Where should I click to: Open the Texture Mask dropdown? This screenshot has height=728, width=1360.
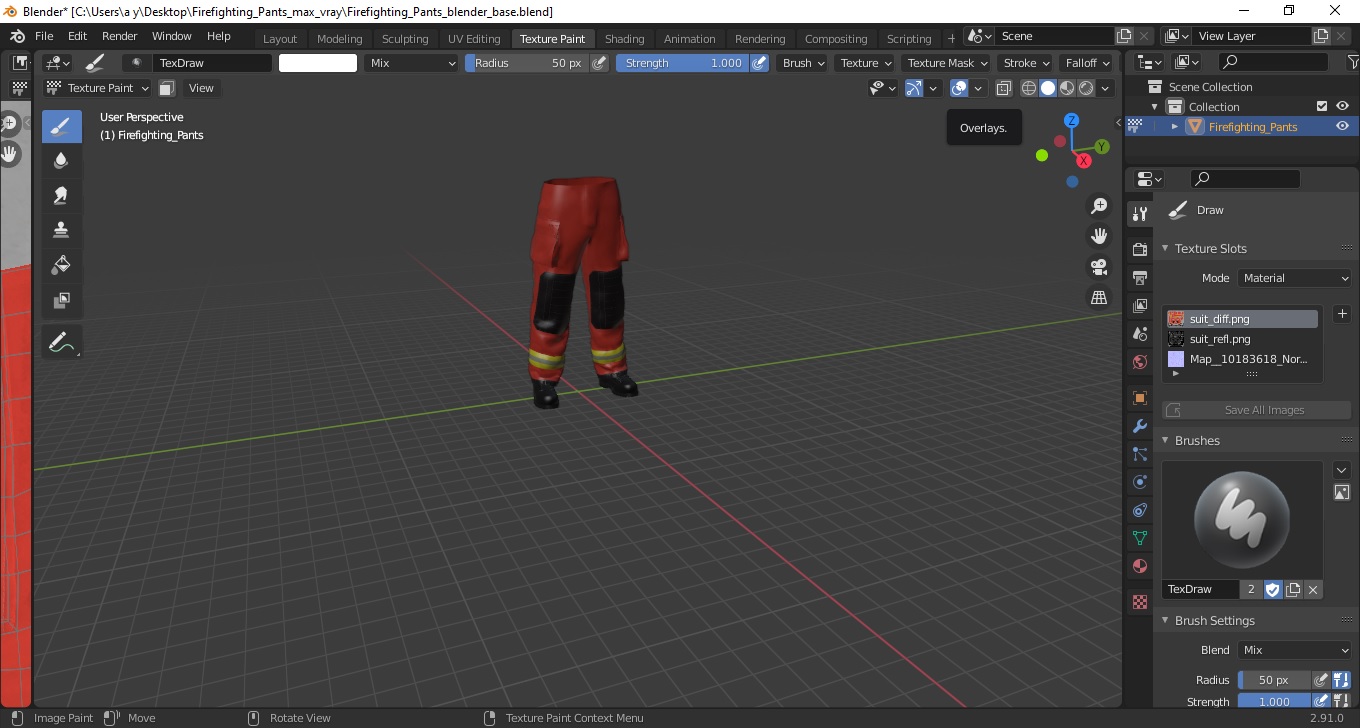[947, 63]
